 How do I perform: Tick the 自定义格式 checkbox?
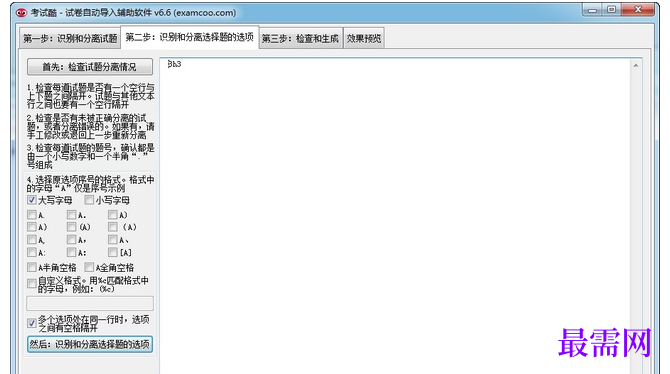(32, 283)
